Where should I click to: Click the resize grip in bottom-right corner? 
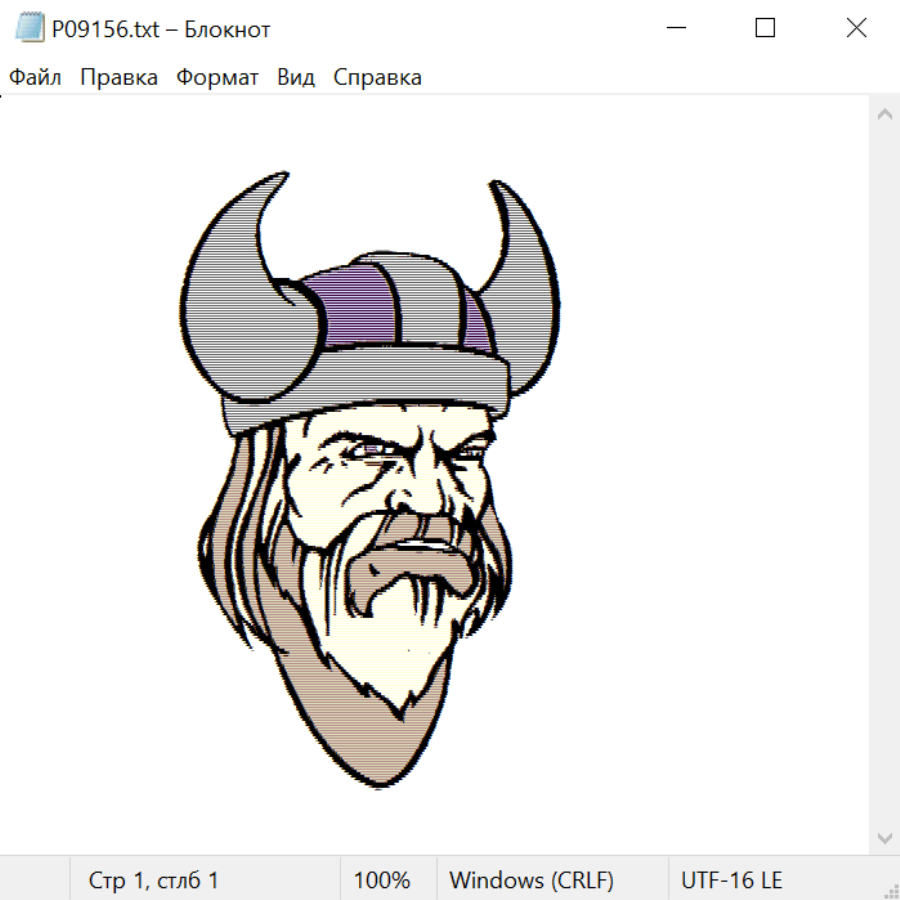(891, 891)
